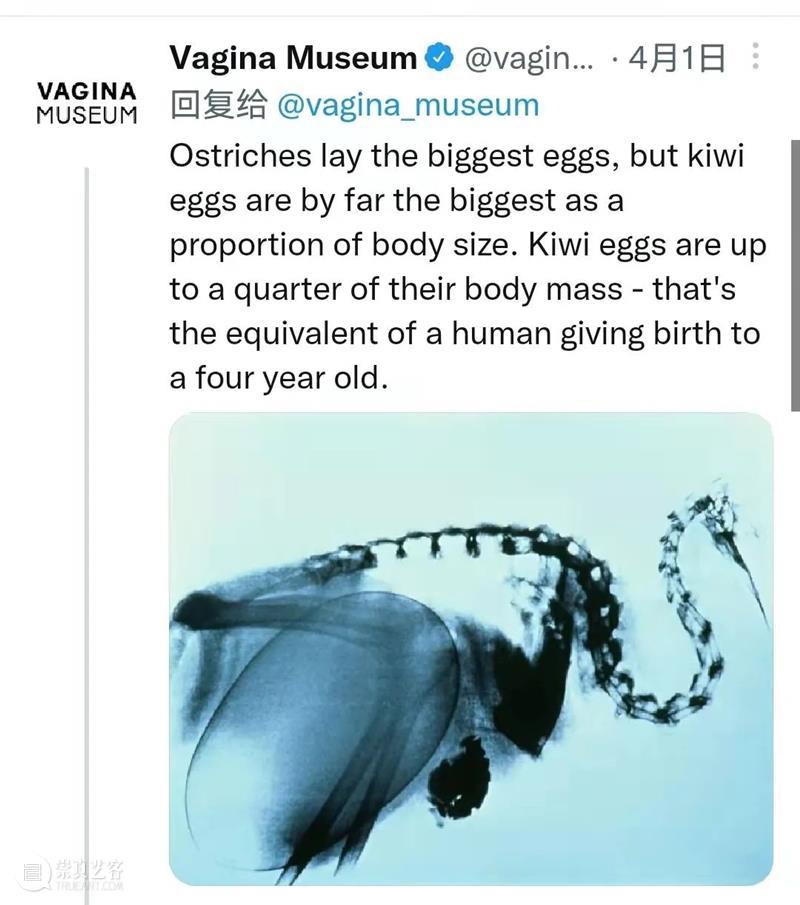Viewport: 800px width, 905px height.
Task: Click the phrase 'four year old'
Action: pyautogui.click(x=289, y=379)
